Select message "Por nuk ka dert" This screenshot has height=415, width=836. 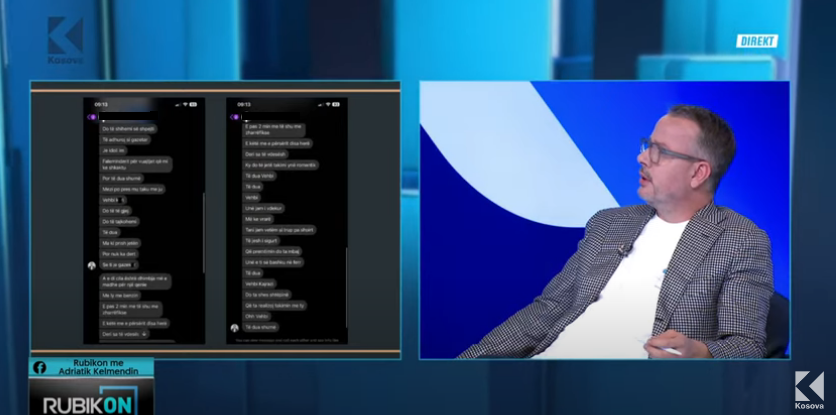pos(119,254)
